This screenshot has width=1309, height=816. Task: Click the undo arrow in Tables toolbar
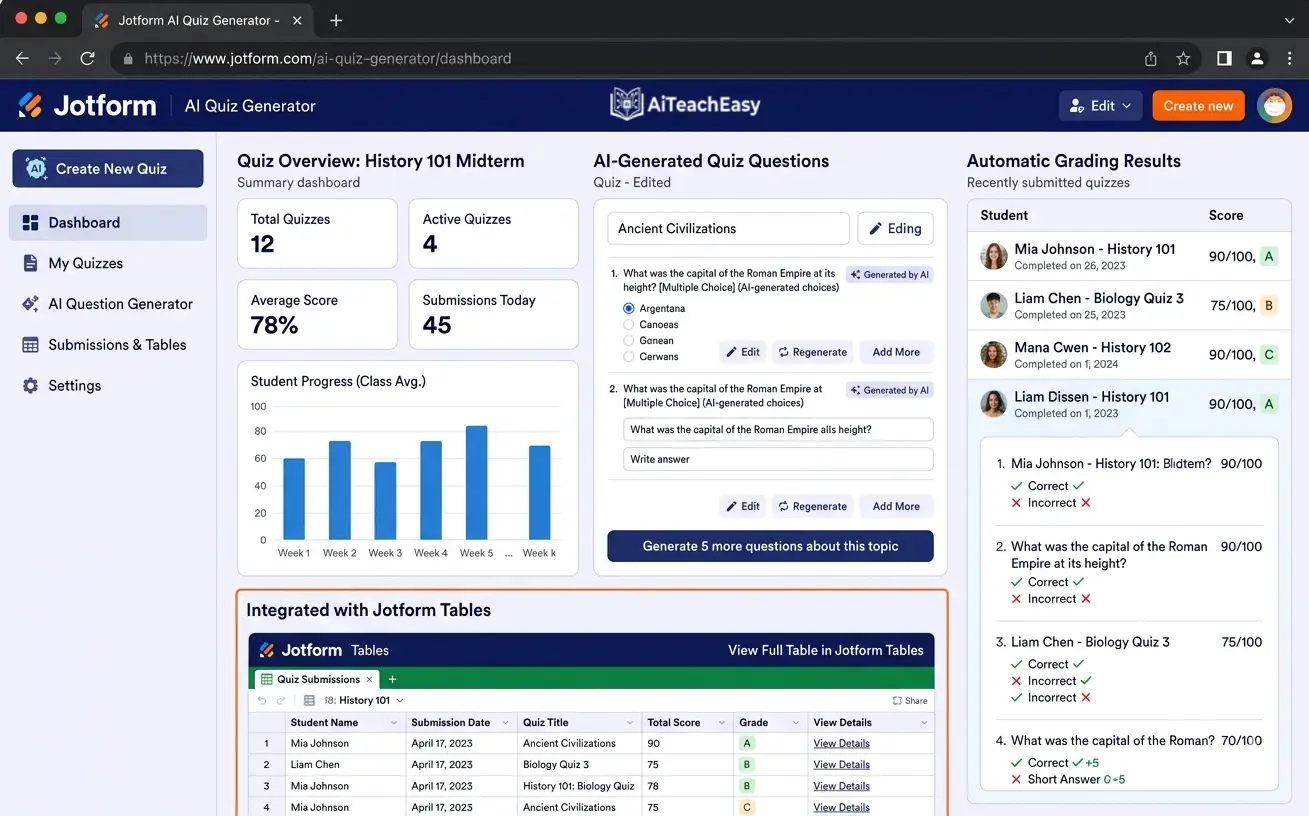[x=263, y=701]
